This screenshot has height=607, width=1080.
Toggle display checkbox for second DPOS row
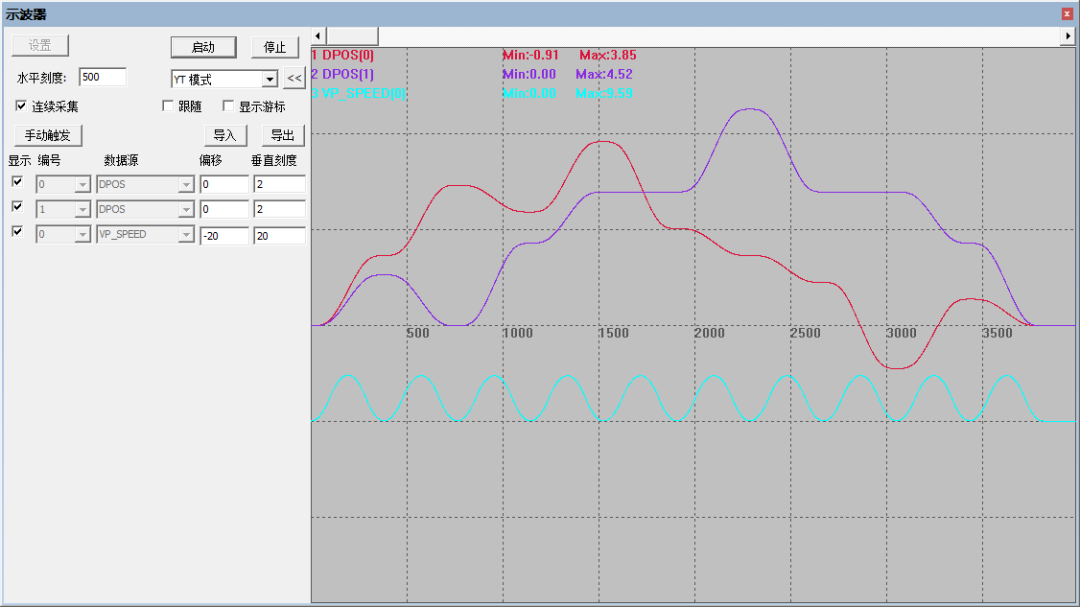18,207
